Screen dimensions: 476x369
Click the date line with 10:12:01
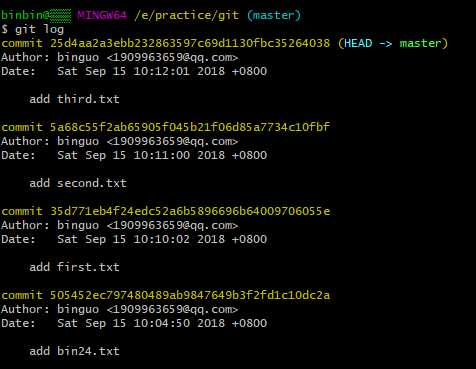[x=134, y=71]
